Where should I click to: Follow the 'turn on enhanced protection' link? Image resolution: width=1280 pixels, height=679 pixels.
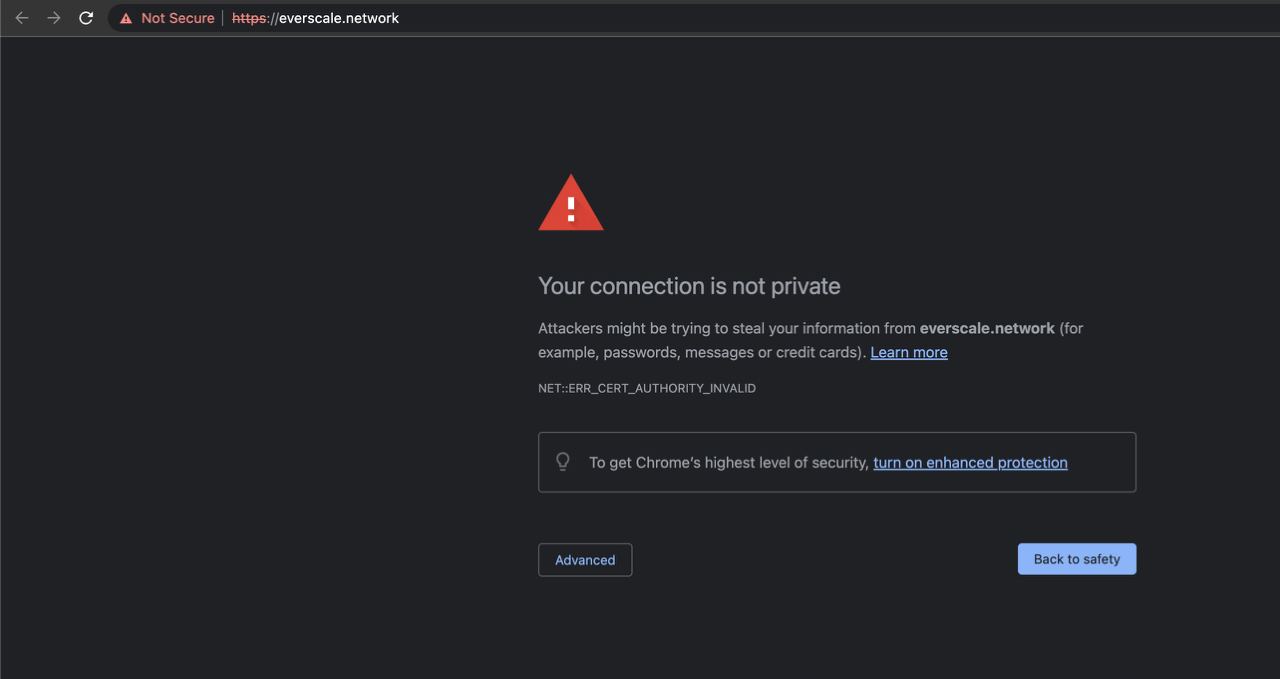coord(970,462)
